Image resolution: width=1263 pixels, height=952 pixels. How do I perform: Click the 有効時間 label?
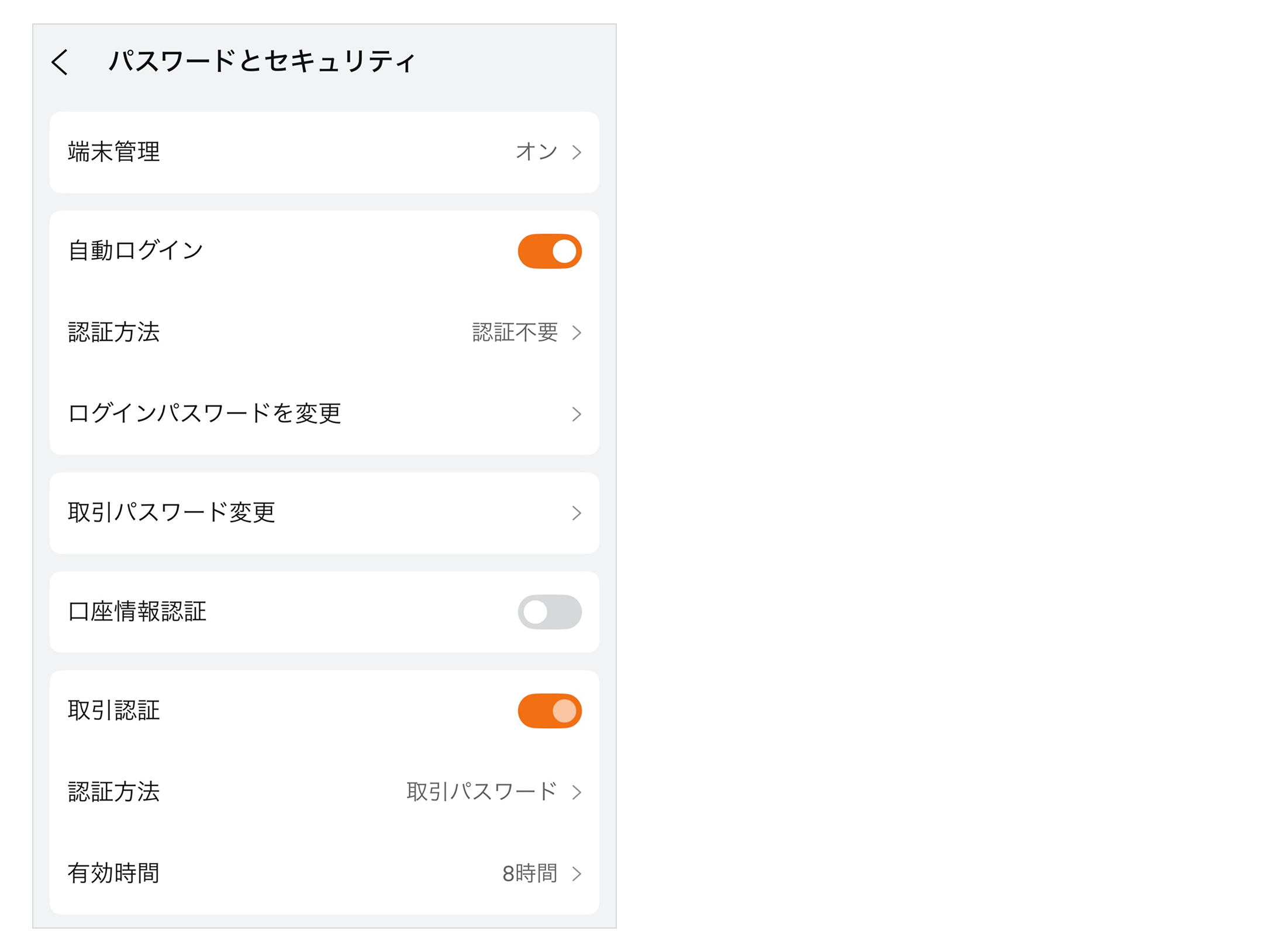(x=114, y=874)
